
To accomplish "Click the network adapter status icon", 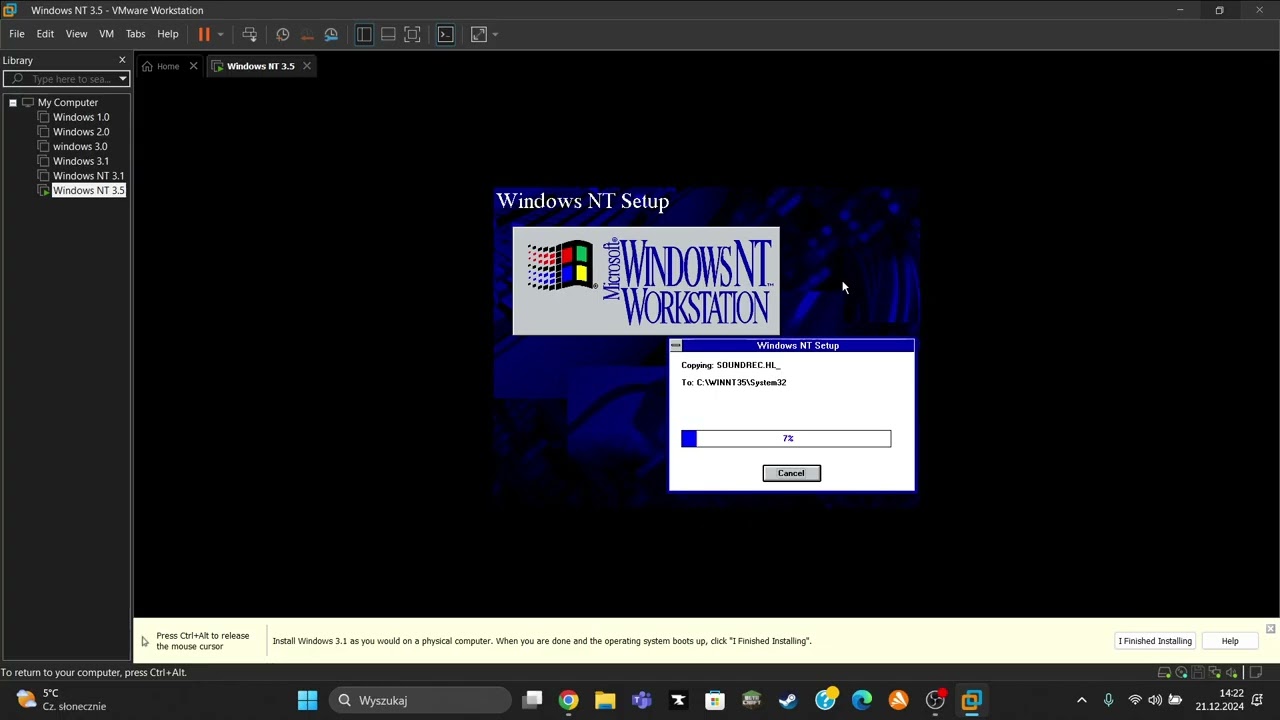I will click(1215, 672).
